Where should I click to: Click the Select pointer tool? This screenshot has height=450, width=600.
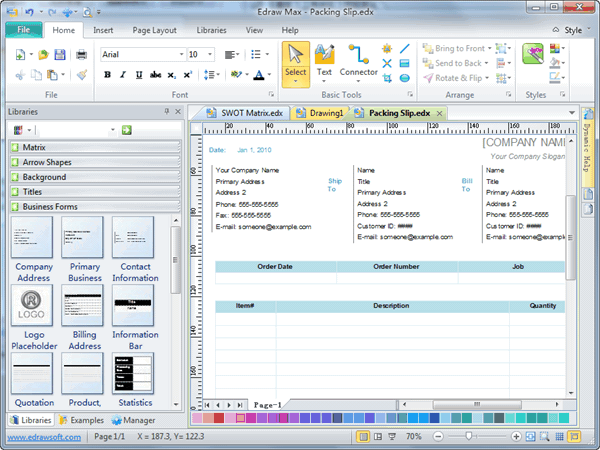[x=295, y=60]
